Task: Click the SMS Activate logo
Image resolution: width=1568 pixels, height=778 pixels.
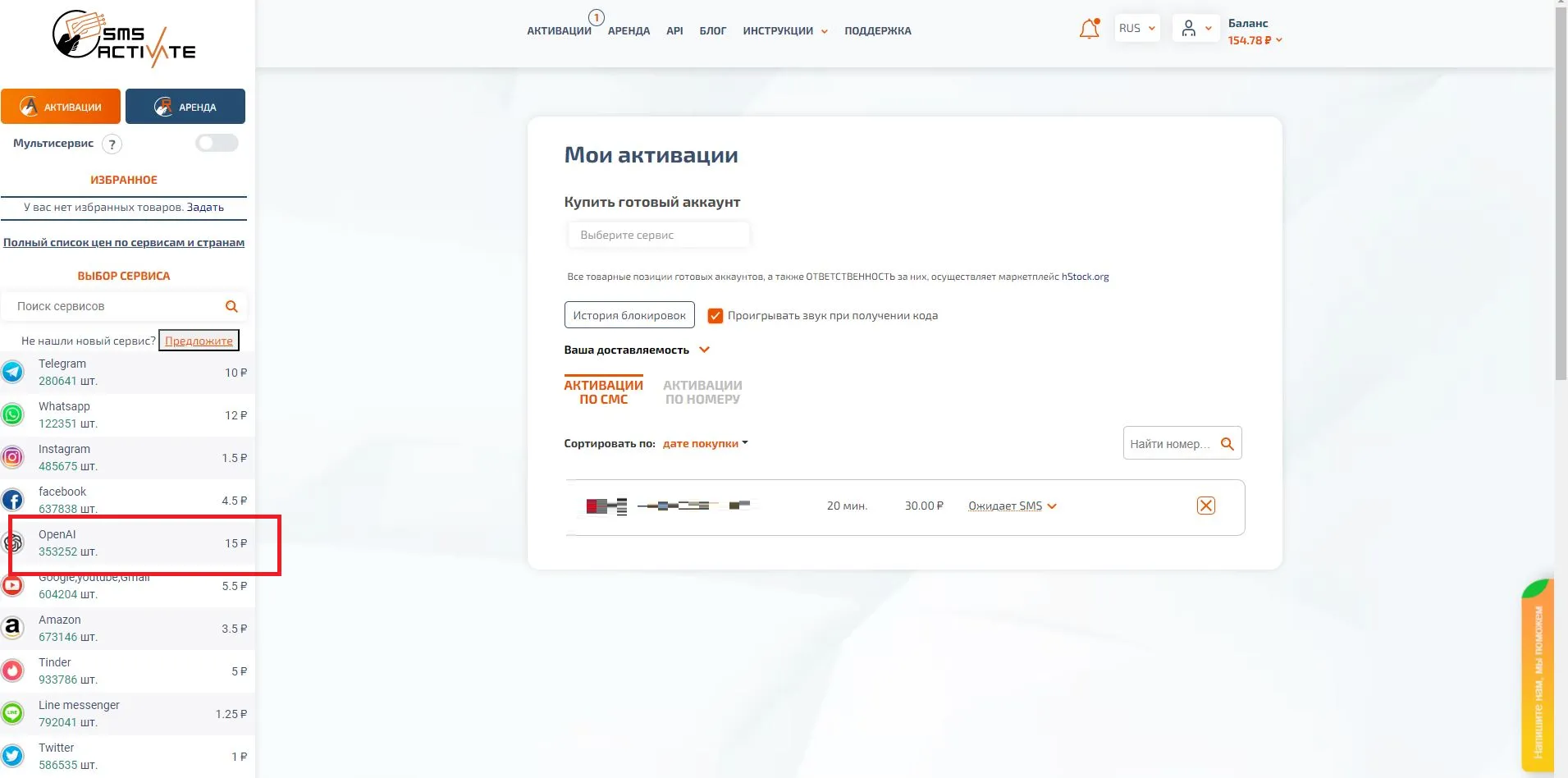Action: 124,38
